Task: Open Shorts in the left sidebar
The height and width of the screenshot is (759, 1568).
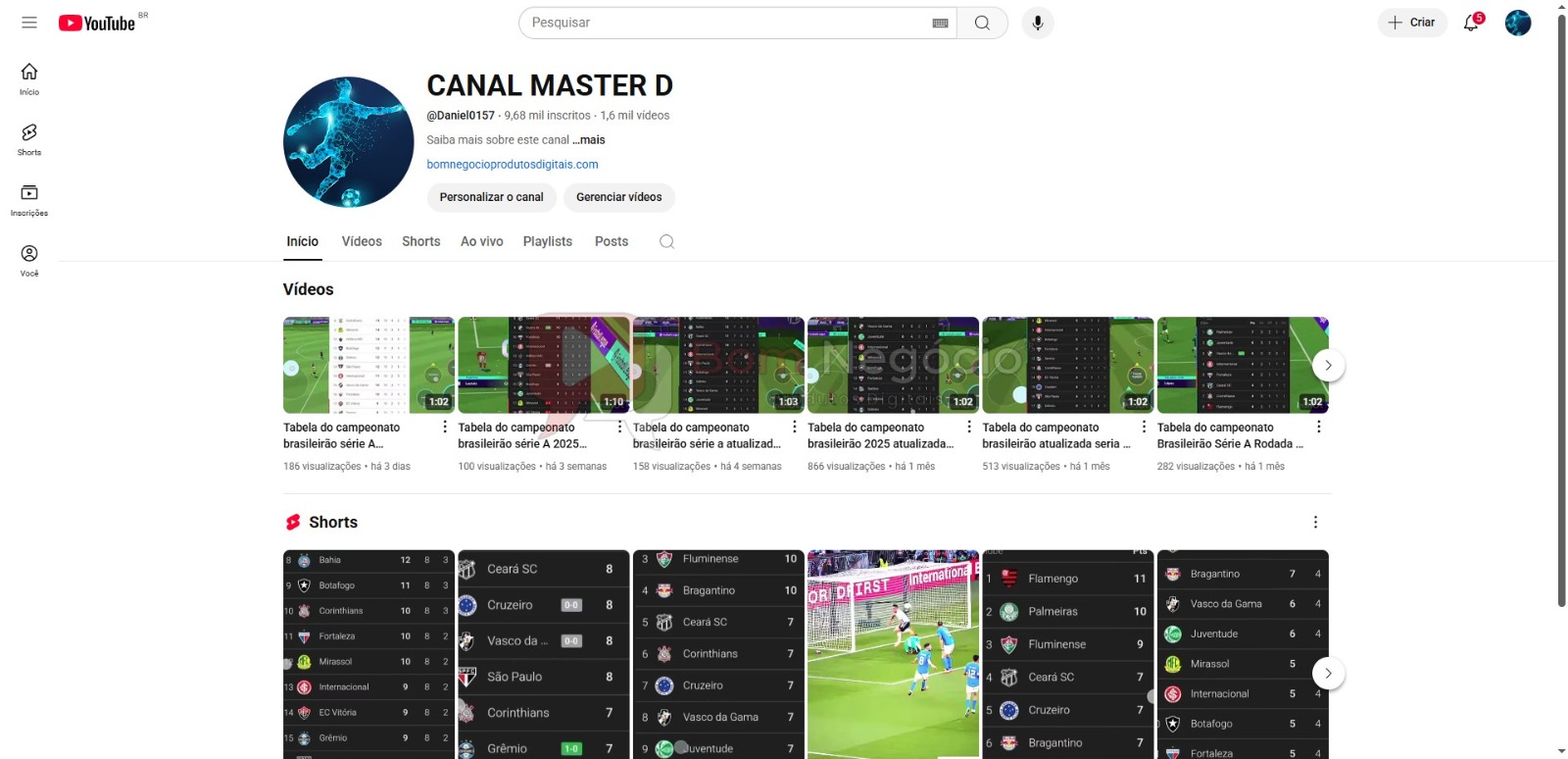Action: point(29,139)
